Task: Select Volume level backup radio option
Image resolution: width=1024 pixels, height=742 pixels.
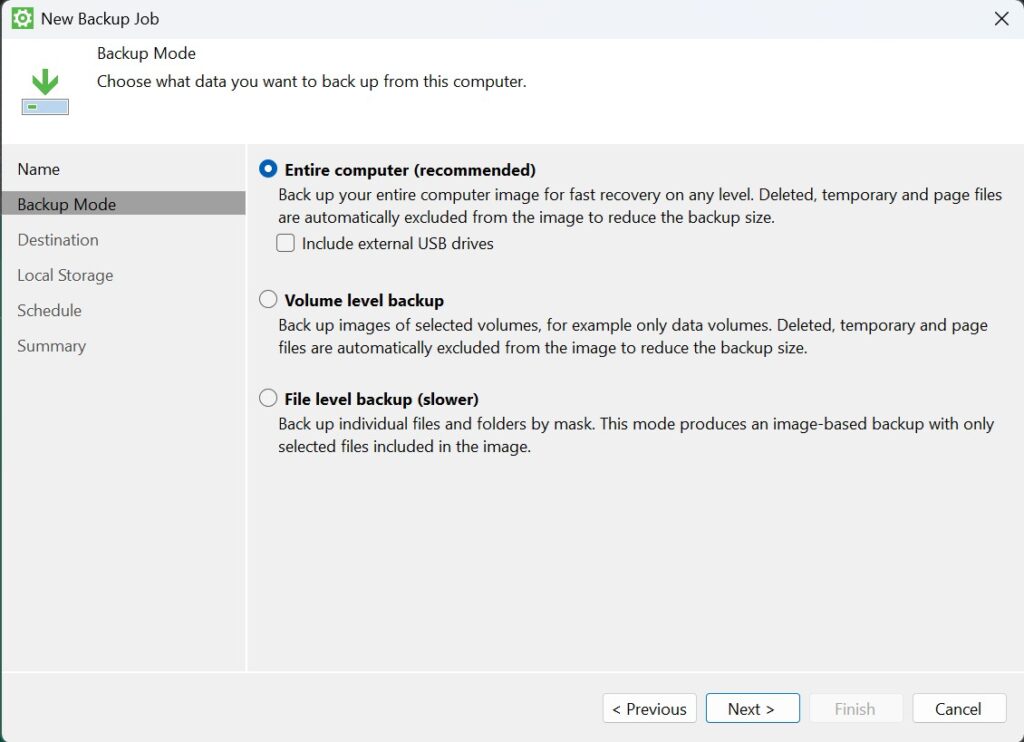Action: pyautogui.click(x=268, y=300)
